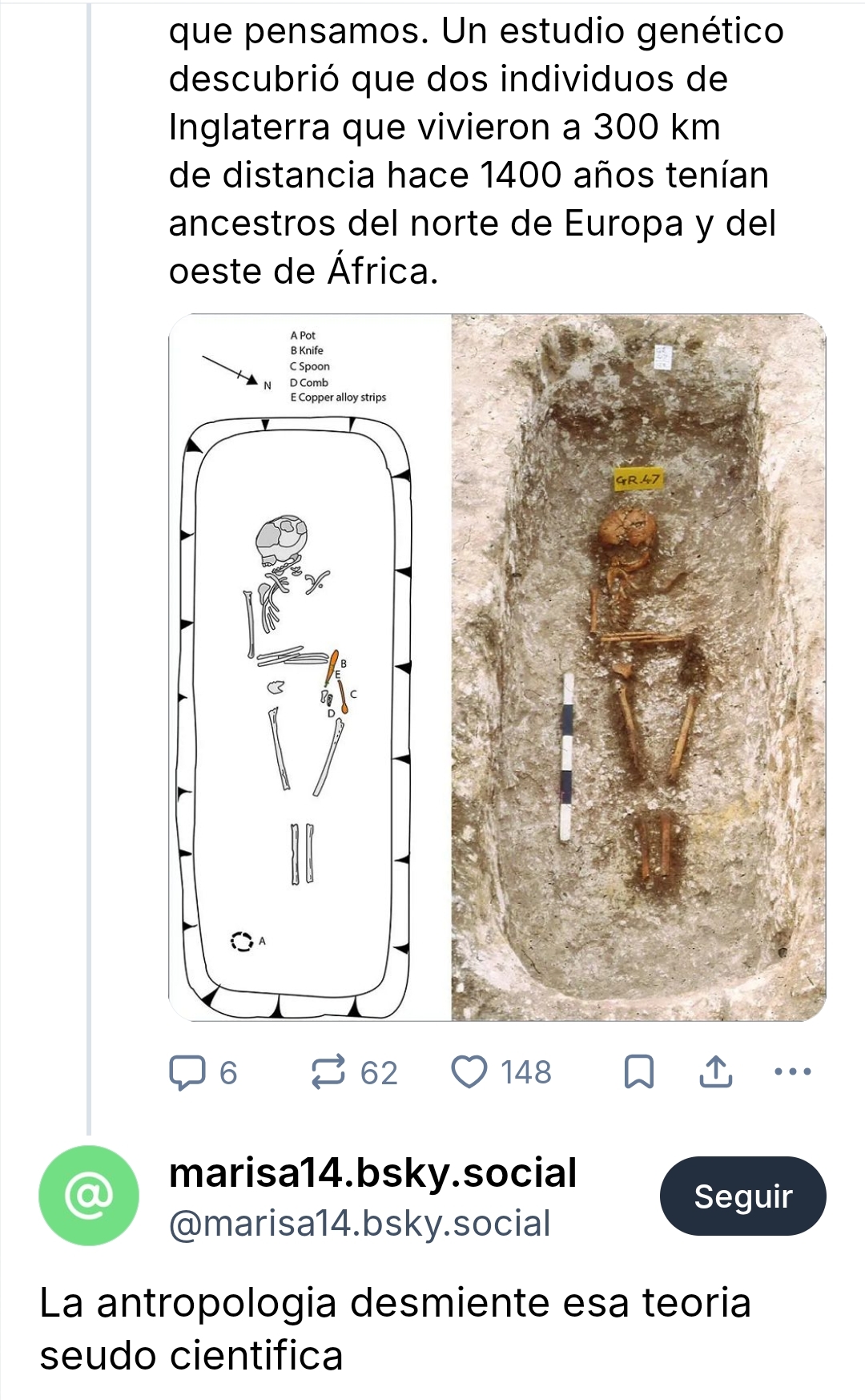Open the bold marisa14.bsky.social display name

click(x=372, y=1173)
